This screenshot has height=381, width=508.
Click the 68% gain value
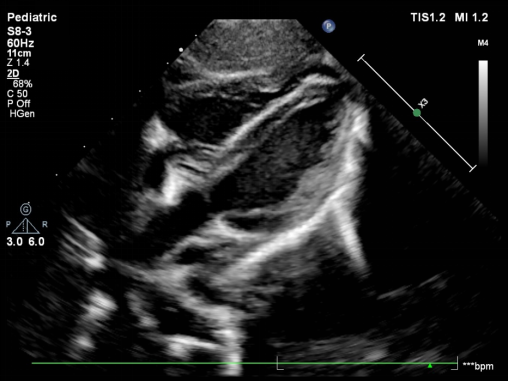point(22,84)
